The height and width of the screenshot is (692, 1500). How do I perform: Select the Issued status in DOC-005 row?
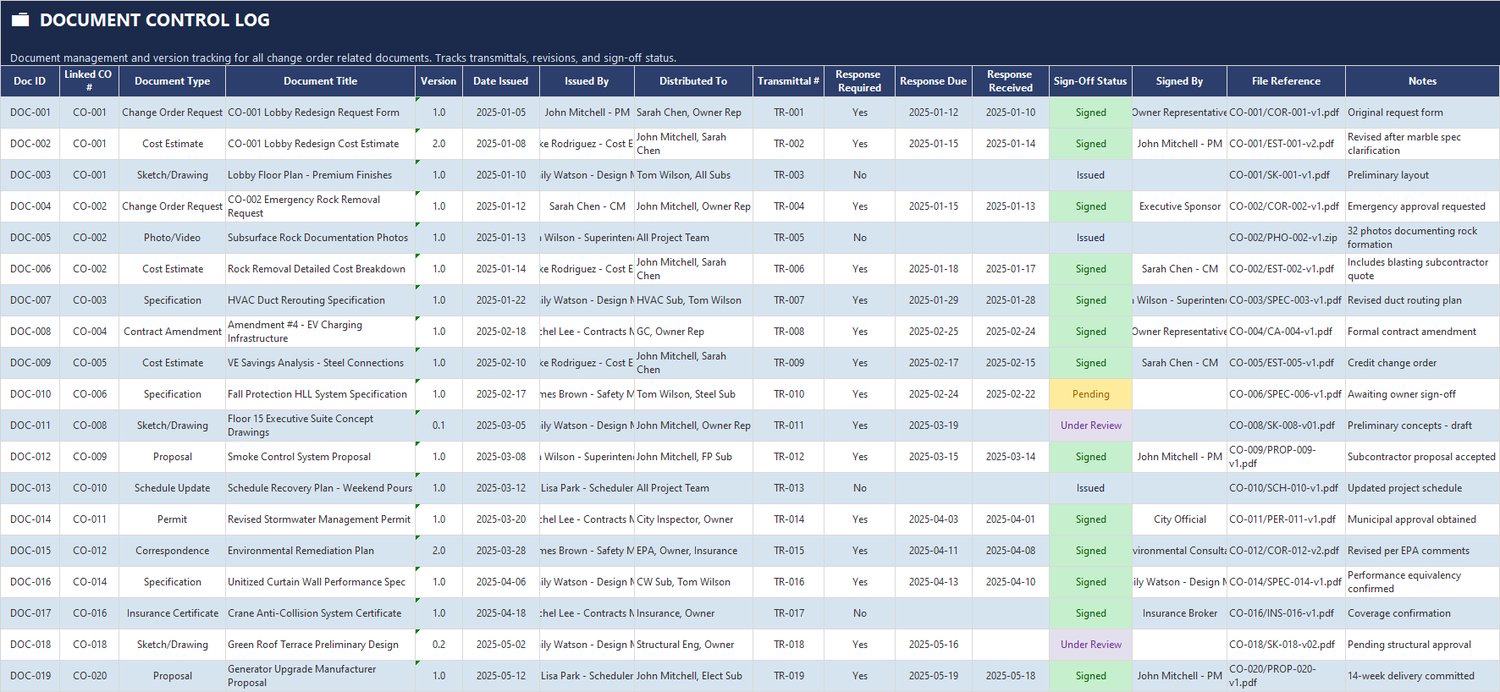point(1090,237)
